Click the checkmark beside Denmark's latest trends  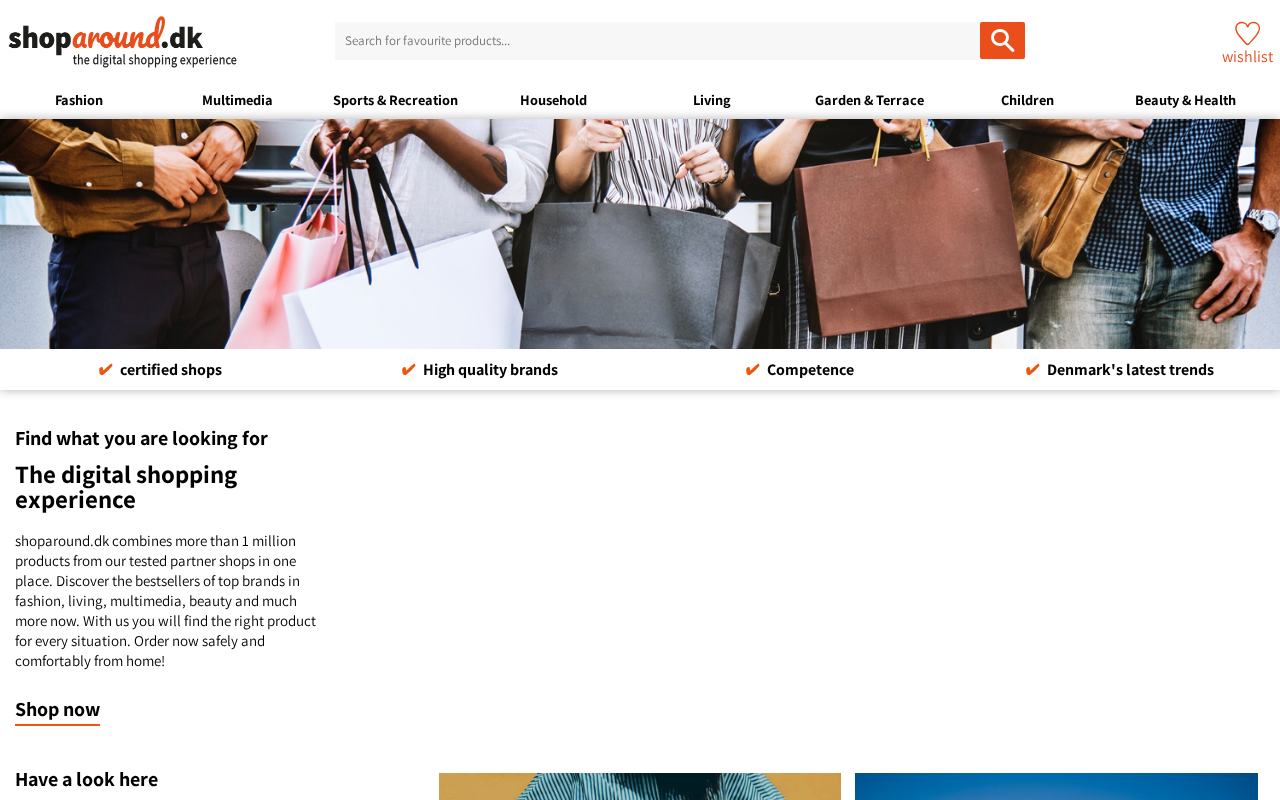pyautogui.click(x=1032, y=370)
